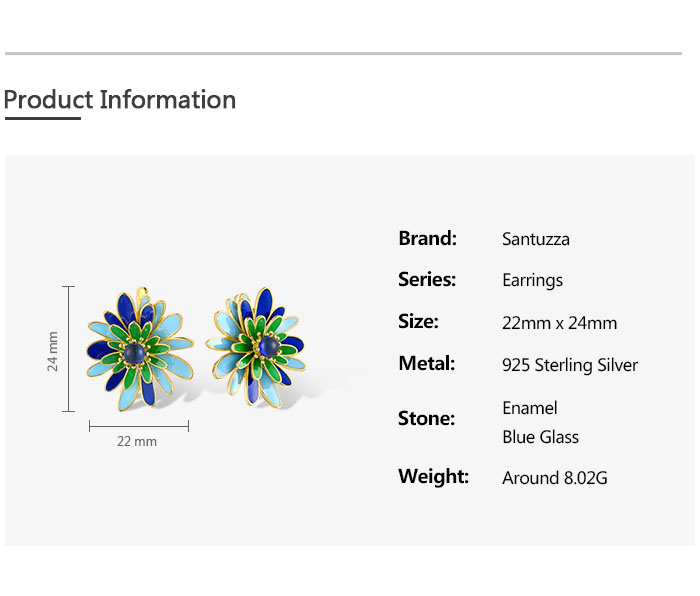Click the Weight: label

click(x=433, y=476)
